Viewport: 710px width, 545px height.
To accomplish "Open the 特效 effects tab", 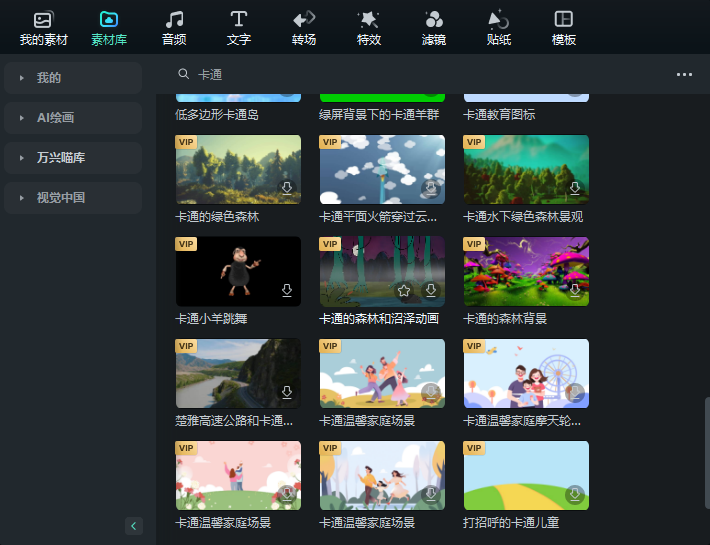I will tap(369, 28).
